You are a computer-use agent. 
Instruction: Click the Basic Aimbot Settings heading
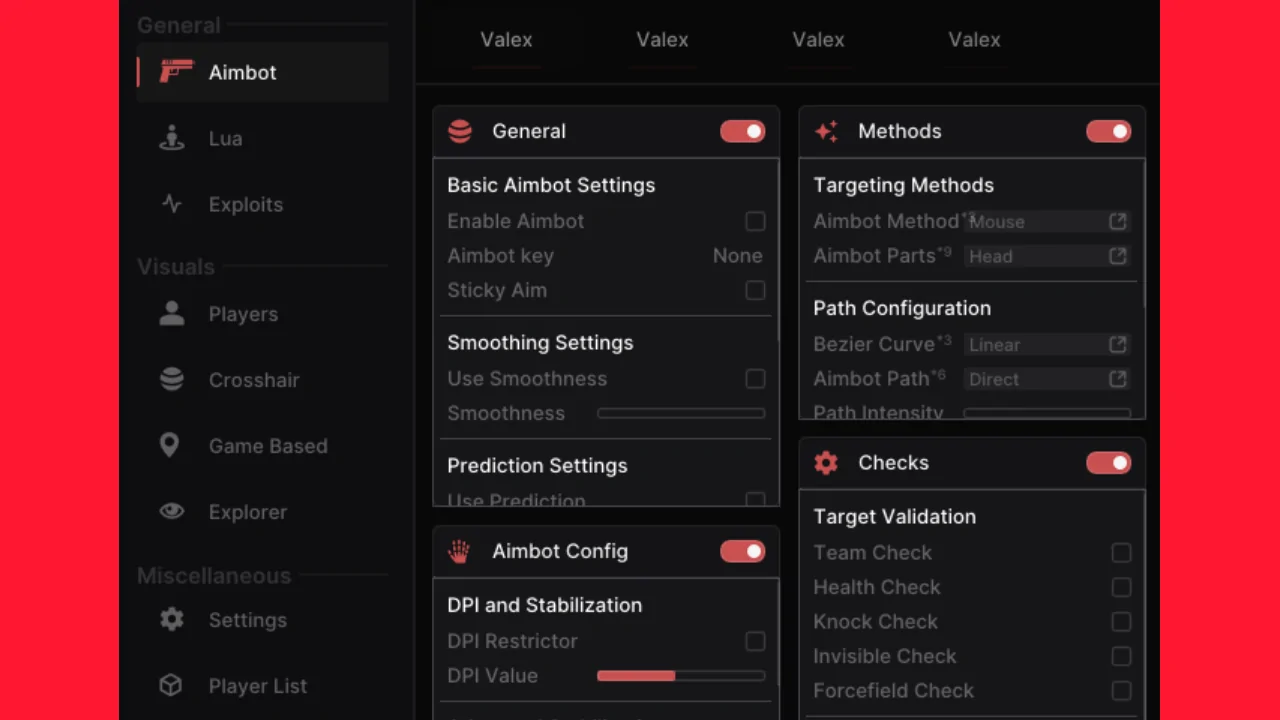click(x=551, y=185)
